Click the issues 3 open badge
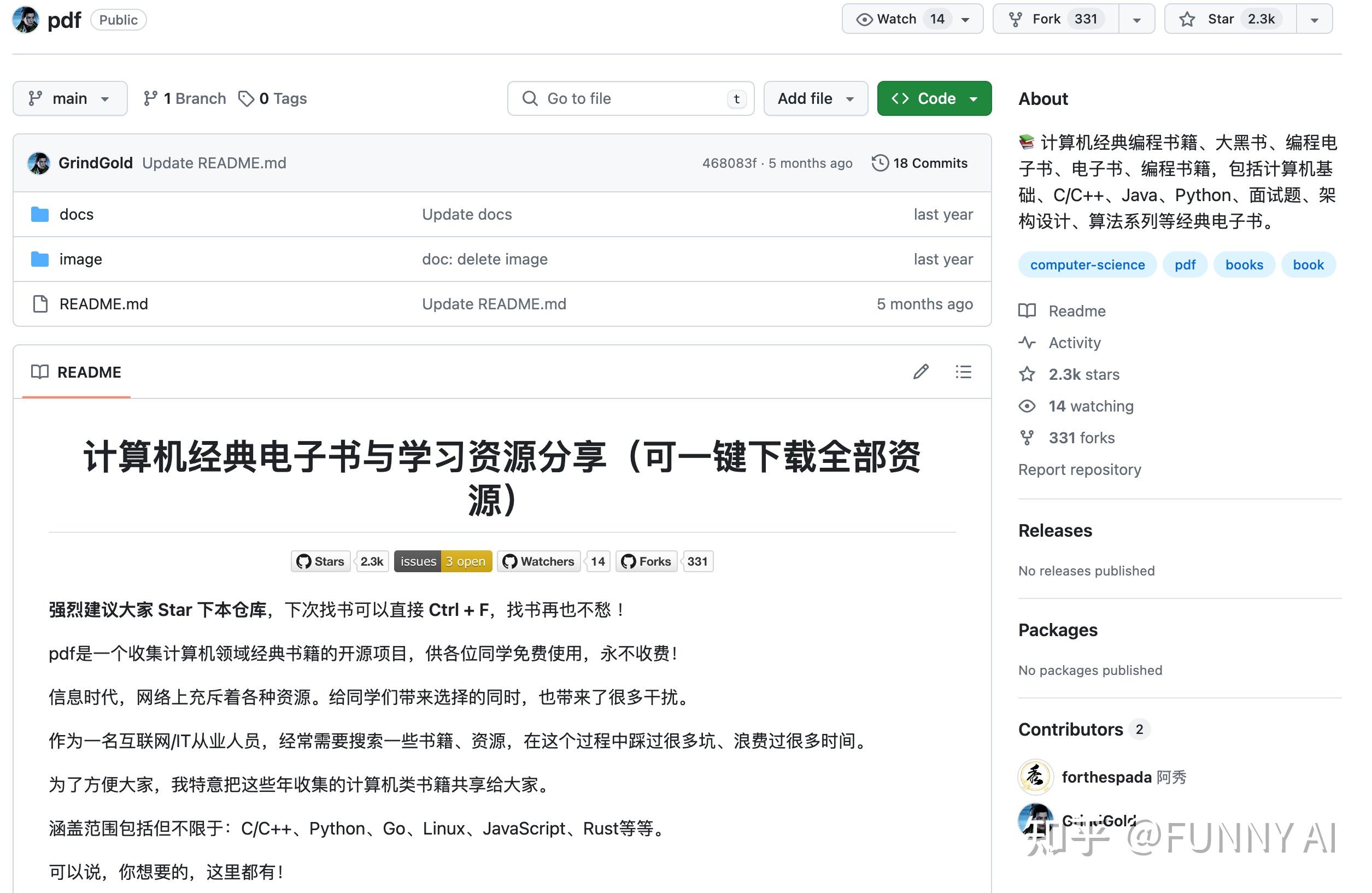 pos(443,561)
